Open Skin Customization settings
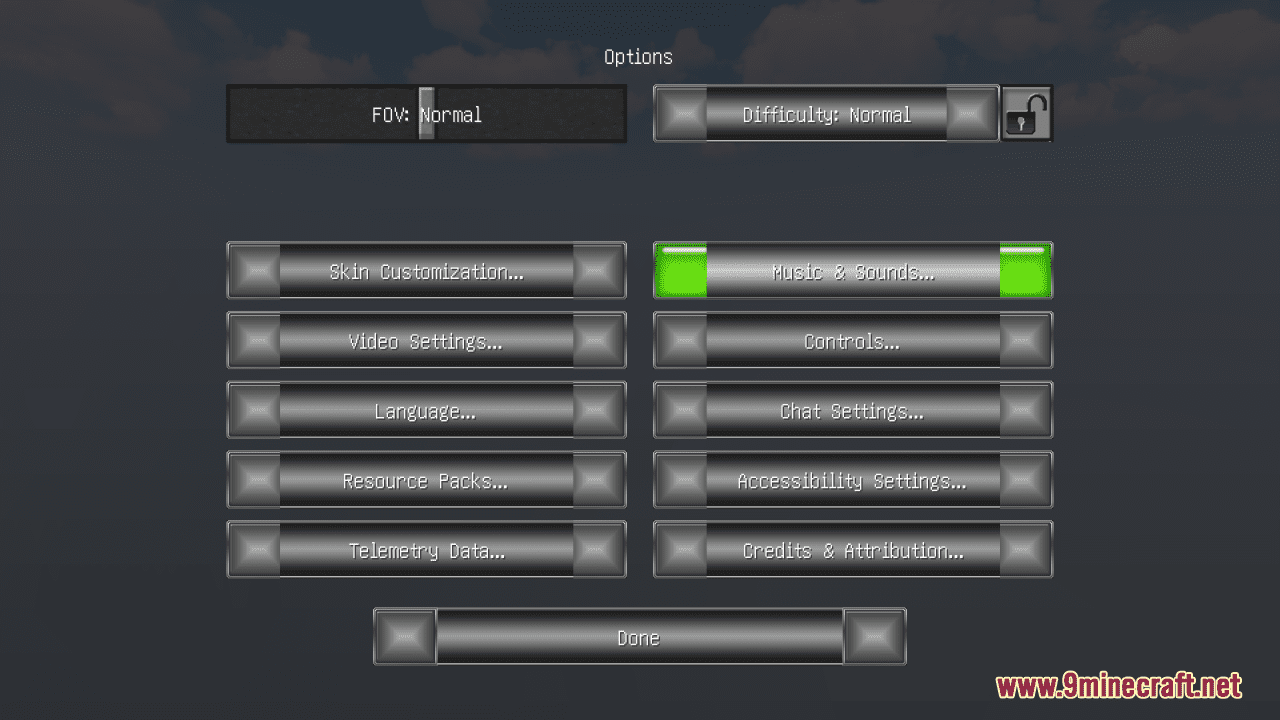1280x720 pixels. (x=426, y=270)
